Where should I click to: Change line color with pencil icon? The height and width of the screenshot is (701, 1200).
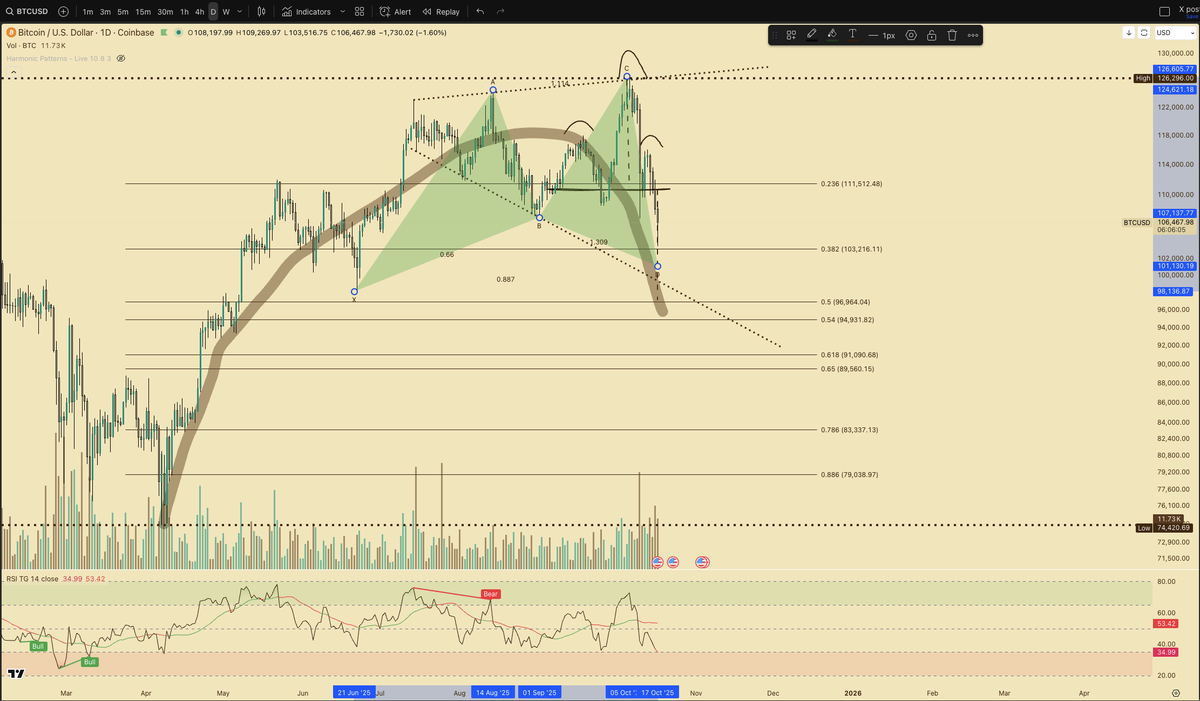pyautogui.click(x=811, y=35)
